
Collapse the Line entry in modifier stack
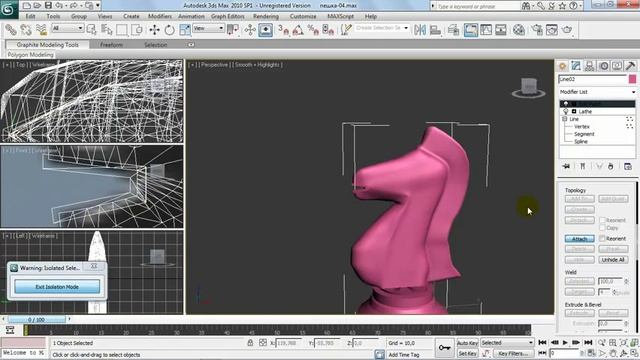click(x=565, y=119)
